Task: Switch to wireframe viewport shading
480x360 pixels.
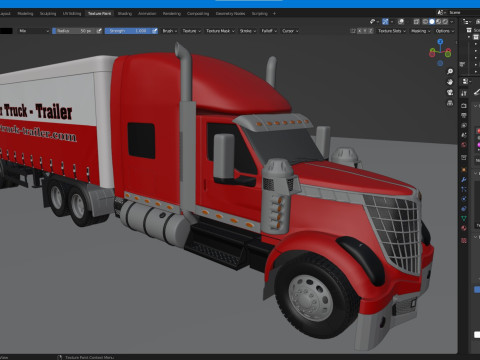Action: tap(425, 22)
